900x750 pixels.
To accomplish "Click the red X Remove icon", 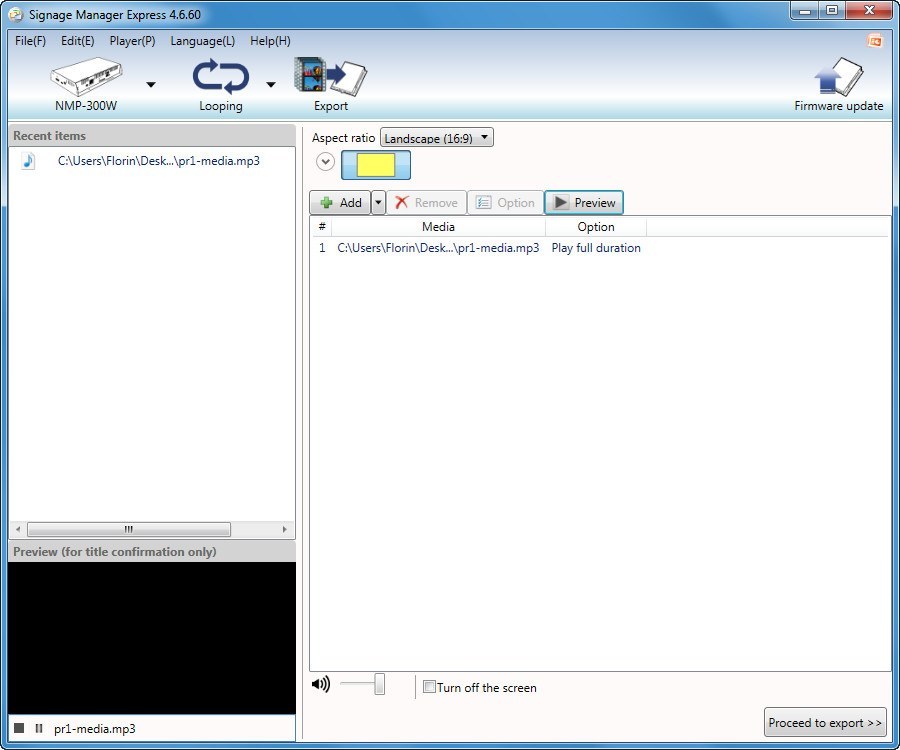I will click(x=405, y=202).
